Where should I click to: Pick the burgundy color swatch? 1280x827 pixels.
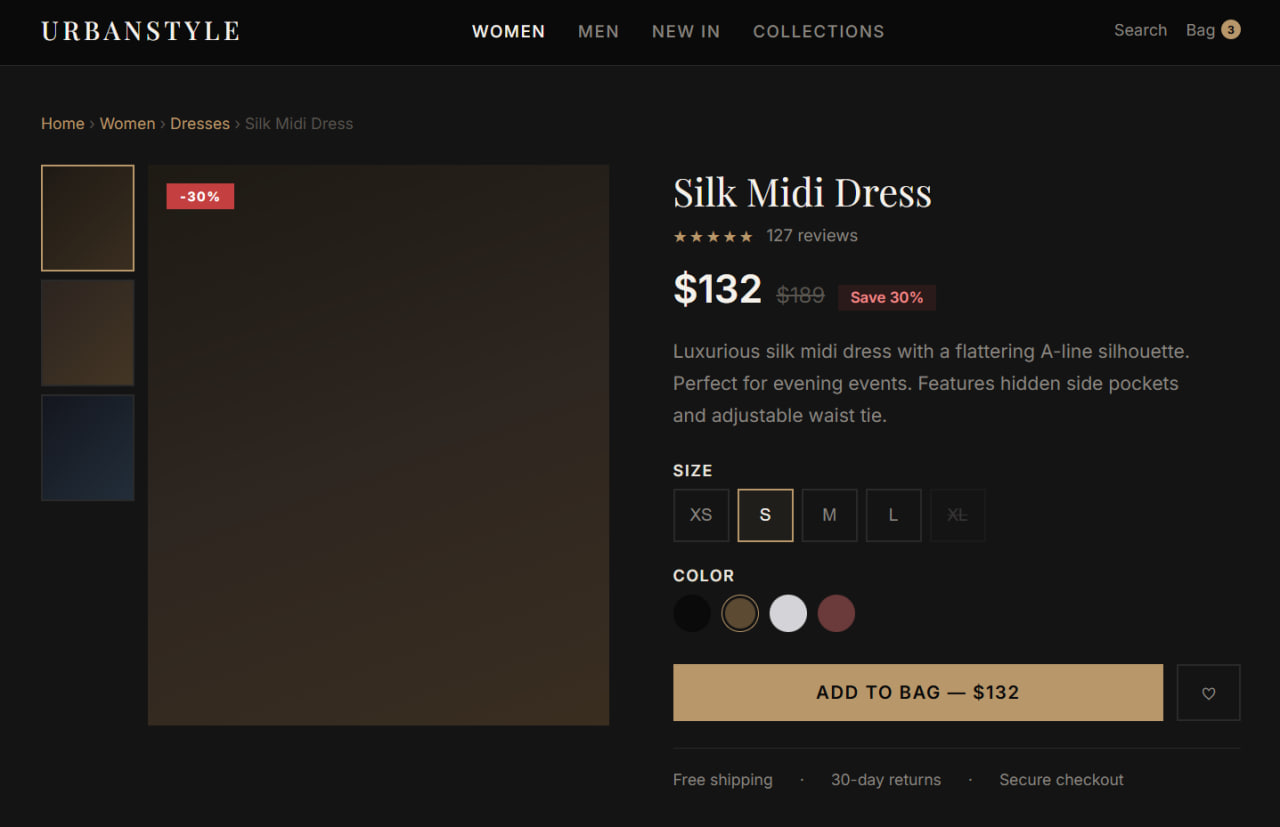click(x=836, y=613)
